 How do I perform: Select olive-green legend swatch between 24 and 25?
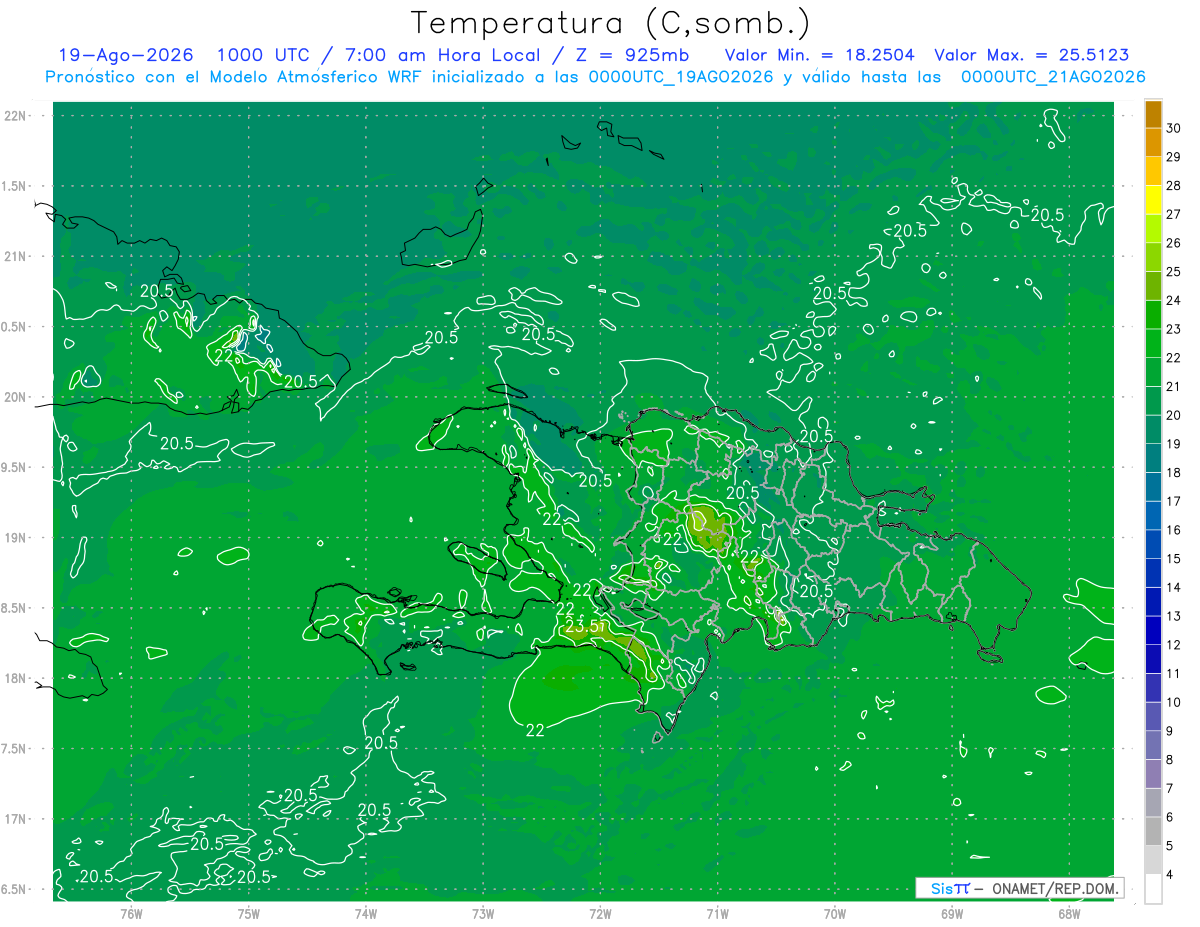point(1153,286)
